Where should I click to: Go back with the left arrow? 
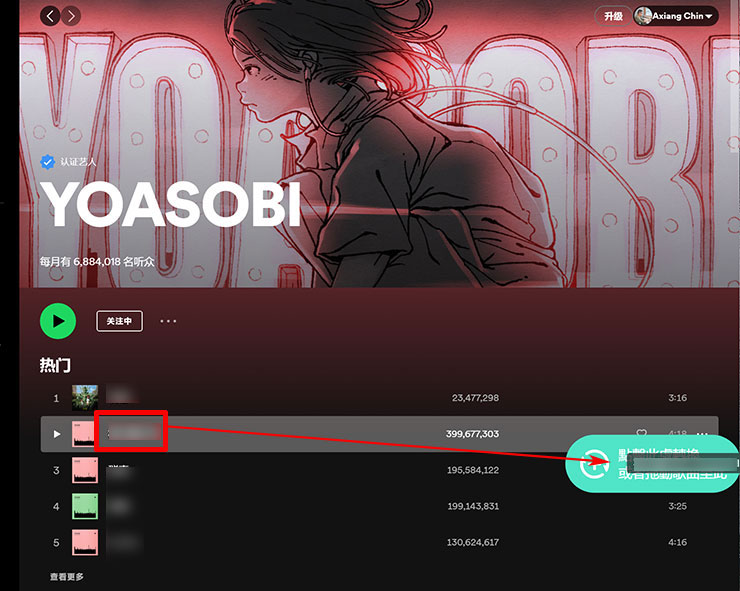tap(50, 17)
